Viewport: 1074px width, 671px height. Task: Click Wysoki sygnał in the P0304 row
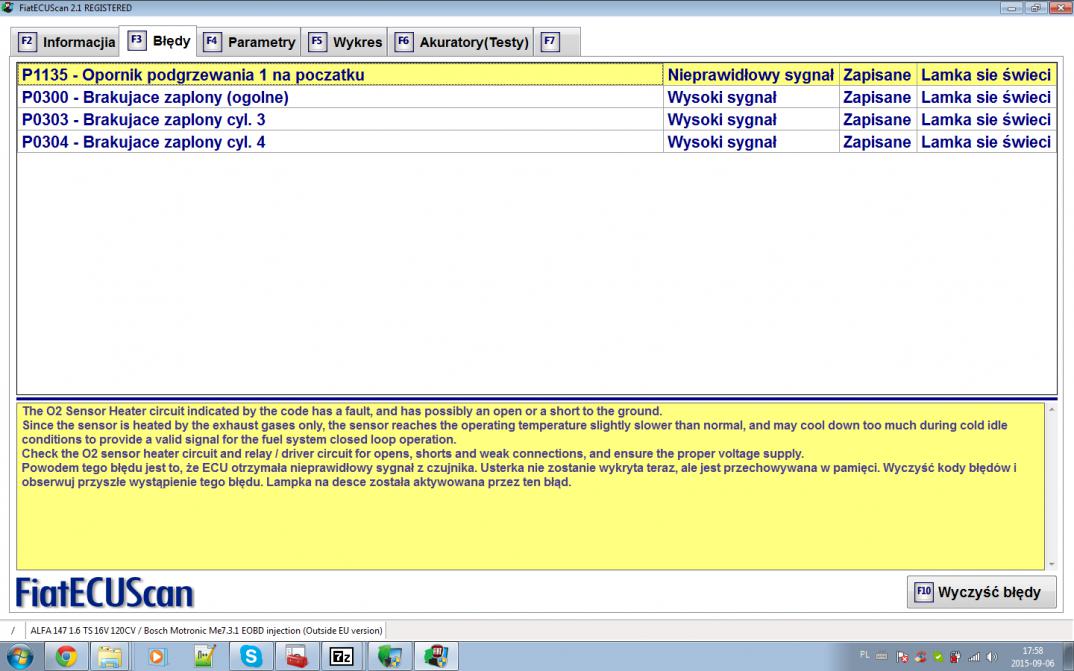coord(751,142)
